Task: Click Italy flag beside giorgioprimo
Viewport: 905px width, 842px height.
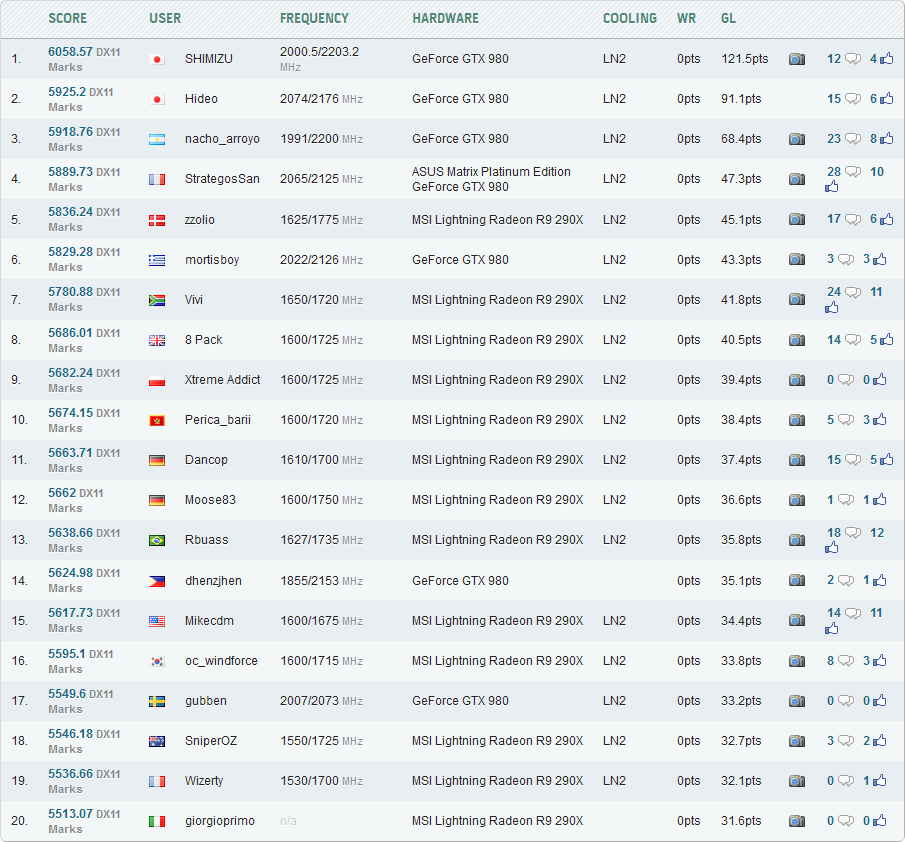Action: (156, 822)
